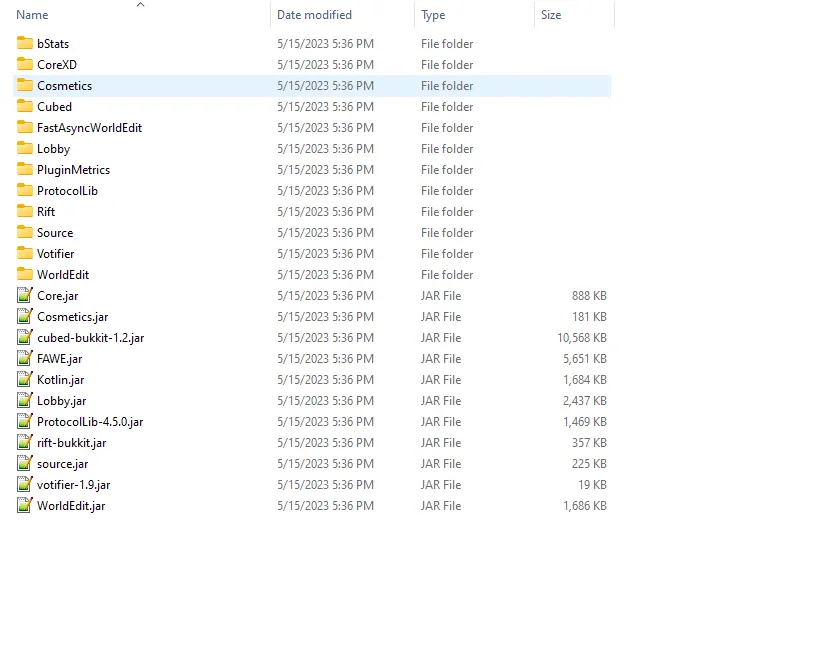Select the PluginMetrics folder name
The height and width of the screenshot is (652, 817).
pyautogui.click(x=73, y=170)
